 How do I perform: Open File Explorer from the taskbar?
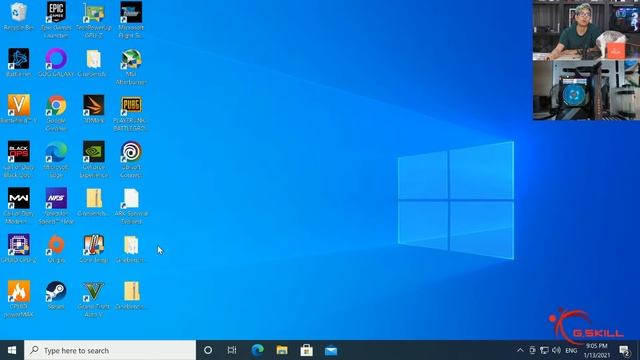[282, 350]
